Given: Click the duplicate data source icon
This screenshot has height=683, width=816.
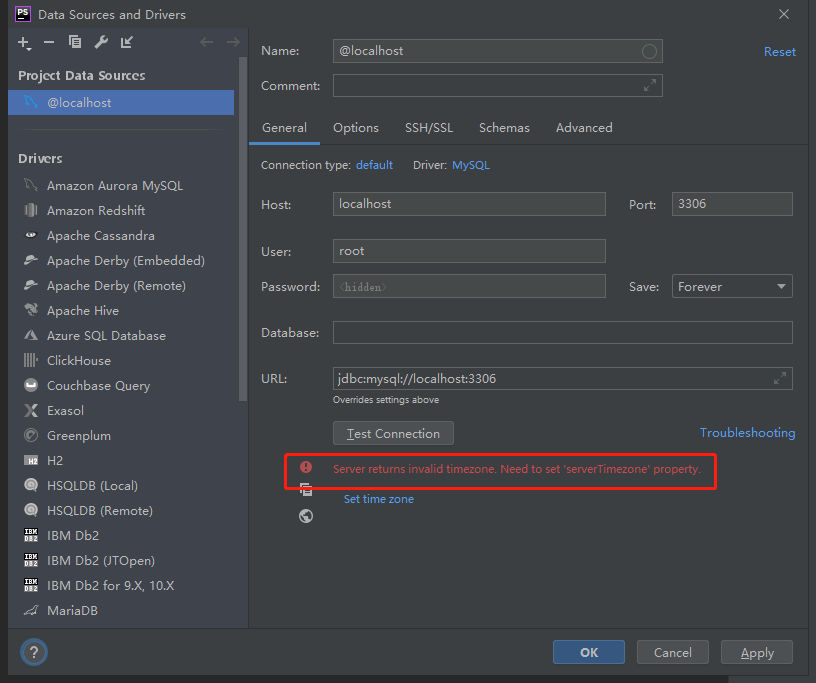Looking at the screenshot, I should pos(75,42).
